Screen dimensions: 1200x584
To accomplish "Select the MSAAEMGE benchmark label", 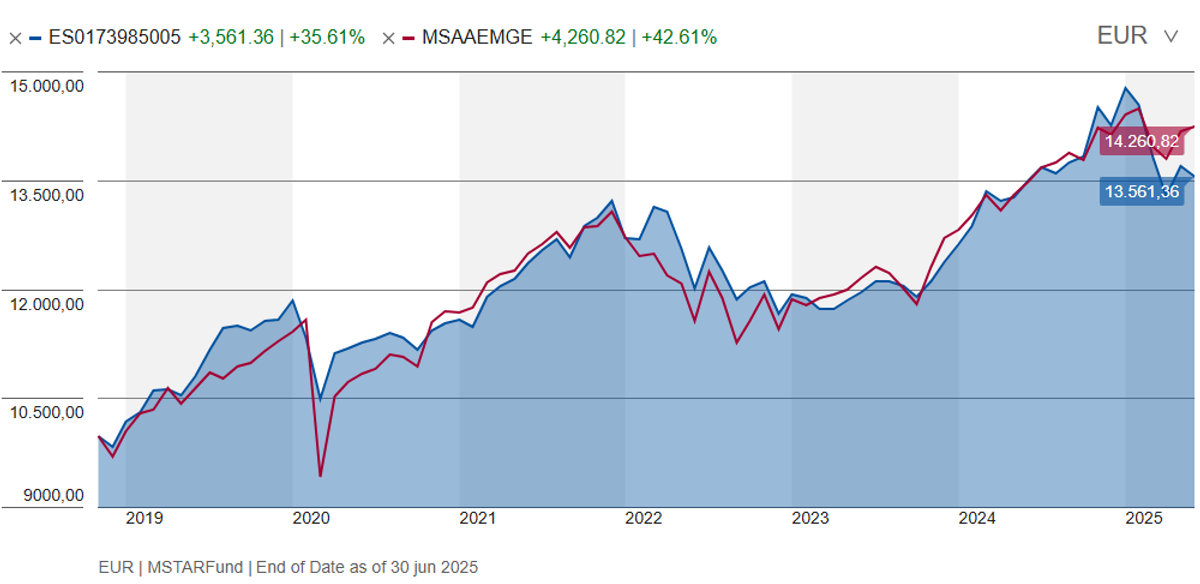I will pyautogui.click(x=477, y=38).
